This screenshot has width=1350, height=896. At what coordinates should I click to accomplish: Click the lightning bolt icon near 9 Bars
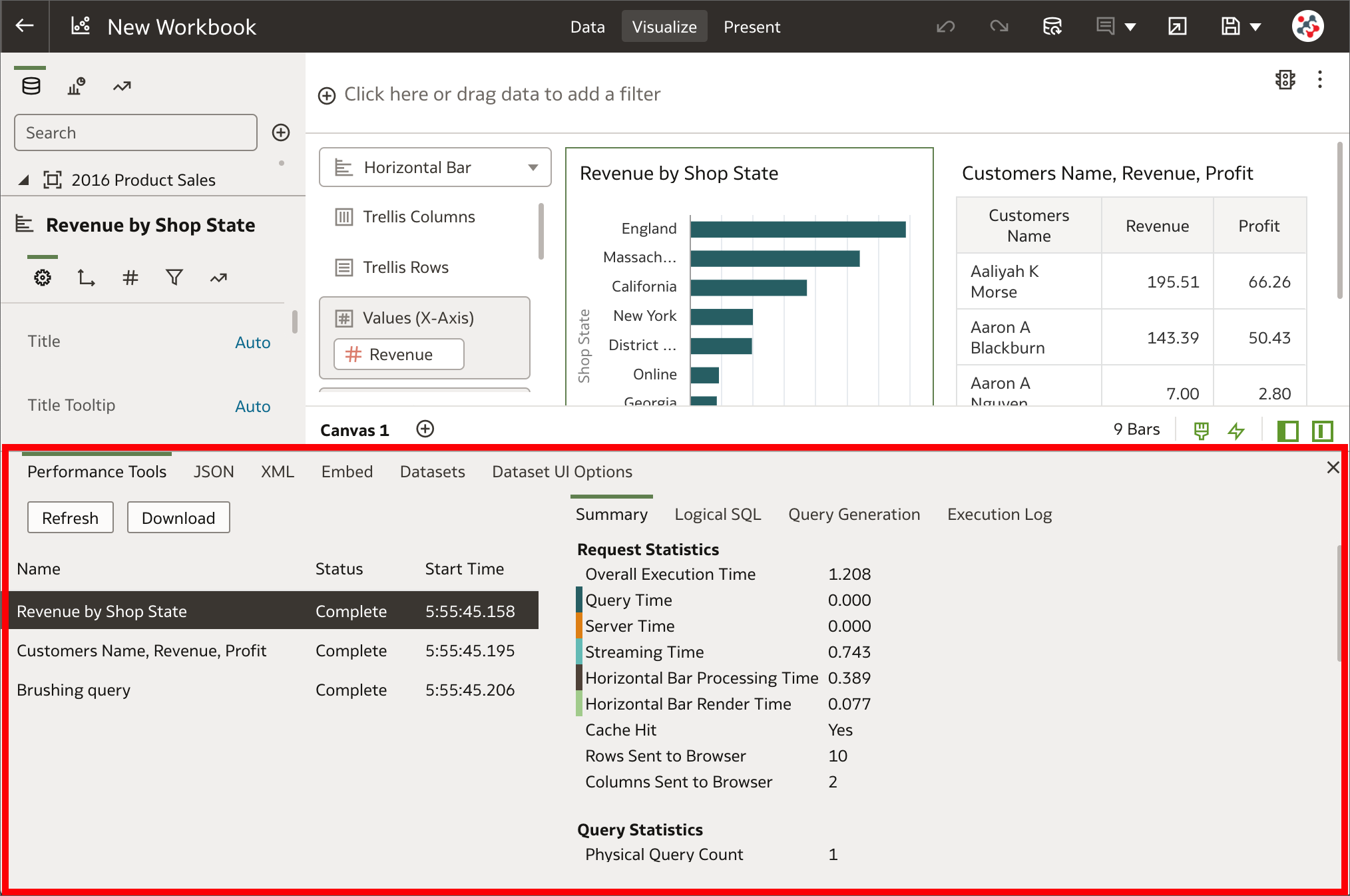tap(1237, 429)
